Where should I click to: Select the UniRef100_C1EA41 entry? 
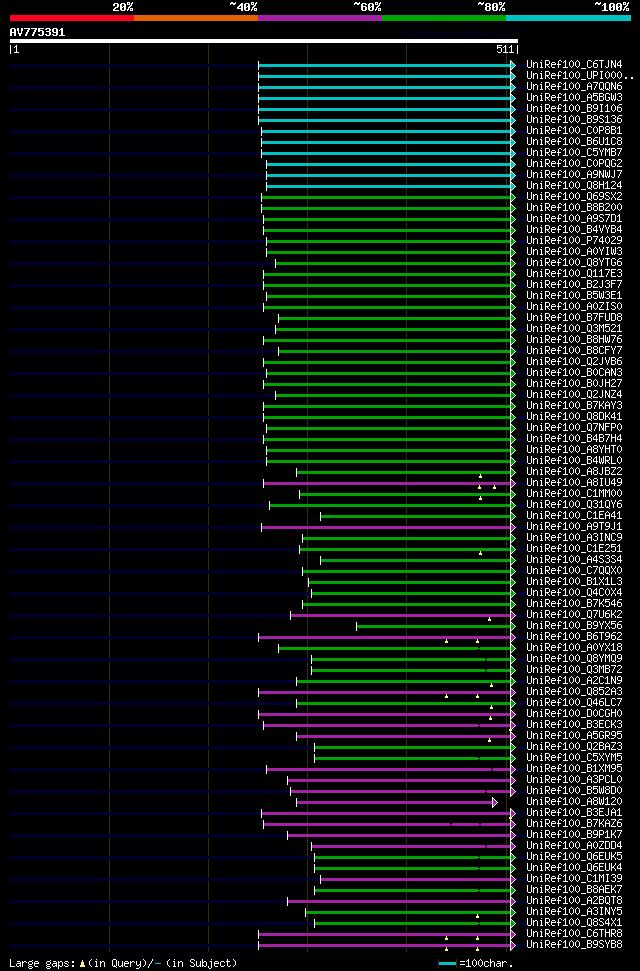pyautogui.click(x=574, y=516)
